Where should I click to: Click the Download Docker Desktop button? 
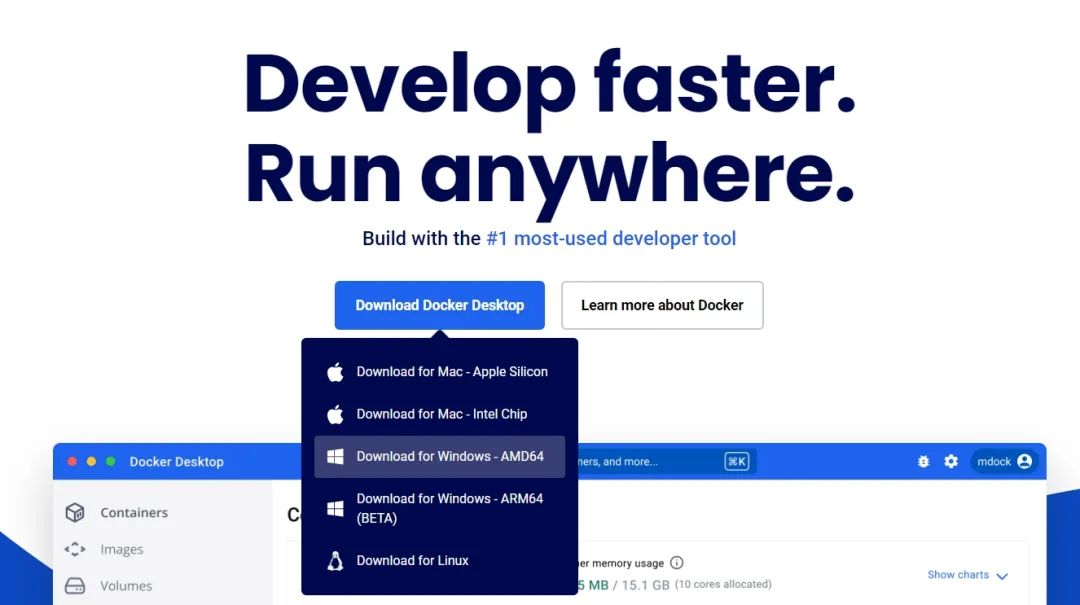click(439, 305)
